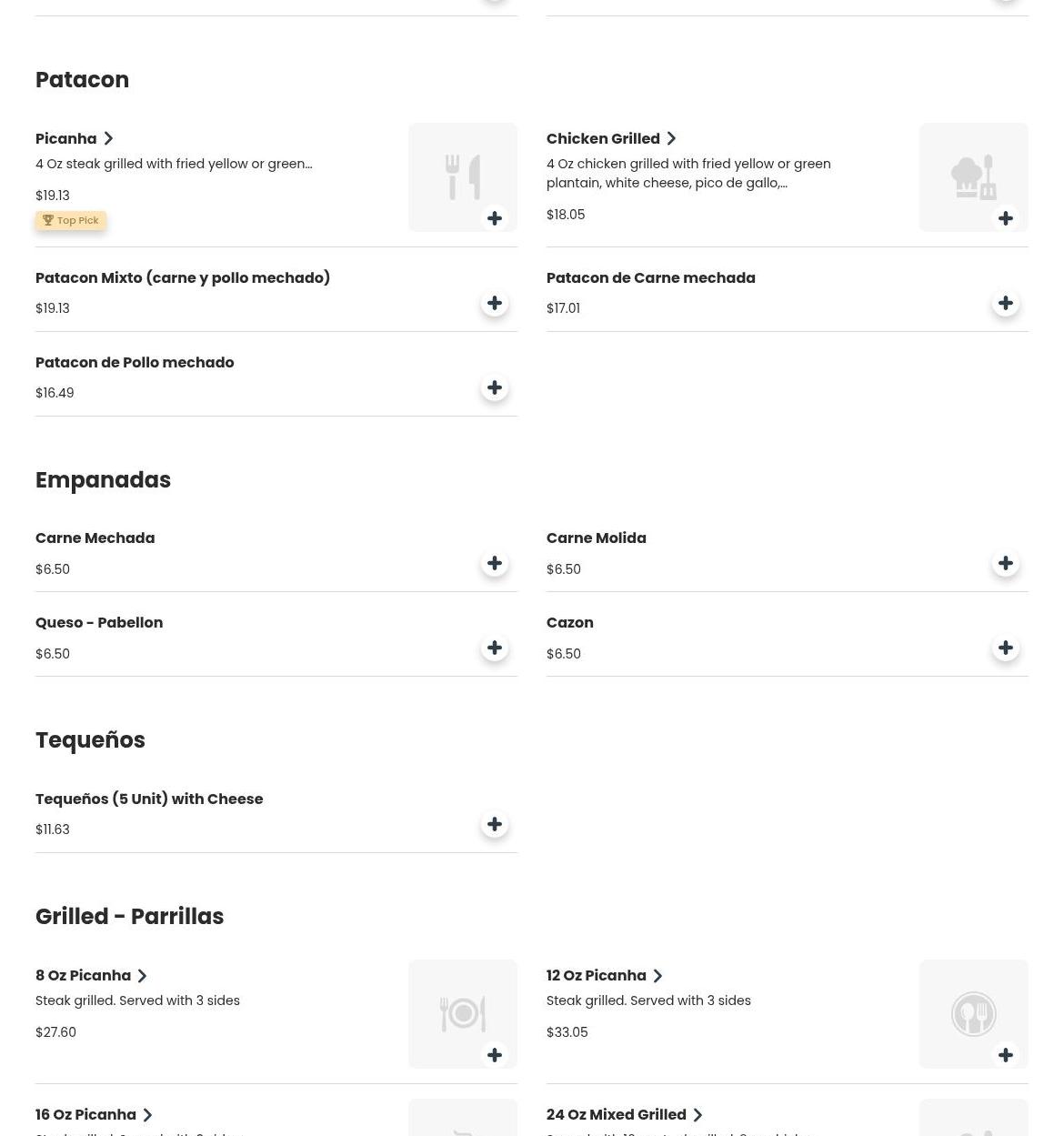
Task: Open the 8 Oz Picanha item
Action: (x=84, y=975)
